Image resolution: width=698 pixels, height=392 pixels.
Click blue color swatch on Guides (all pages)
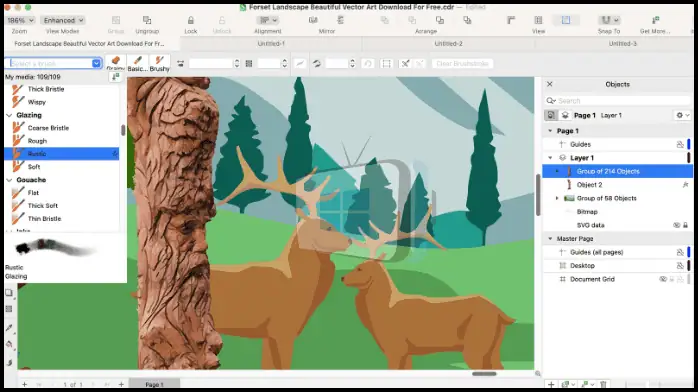[689, 252]
